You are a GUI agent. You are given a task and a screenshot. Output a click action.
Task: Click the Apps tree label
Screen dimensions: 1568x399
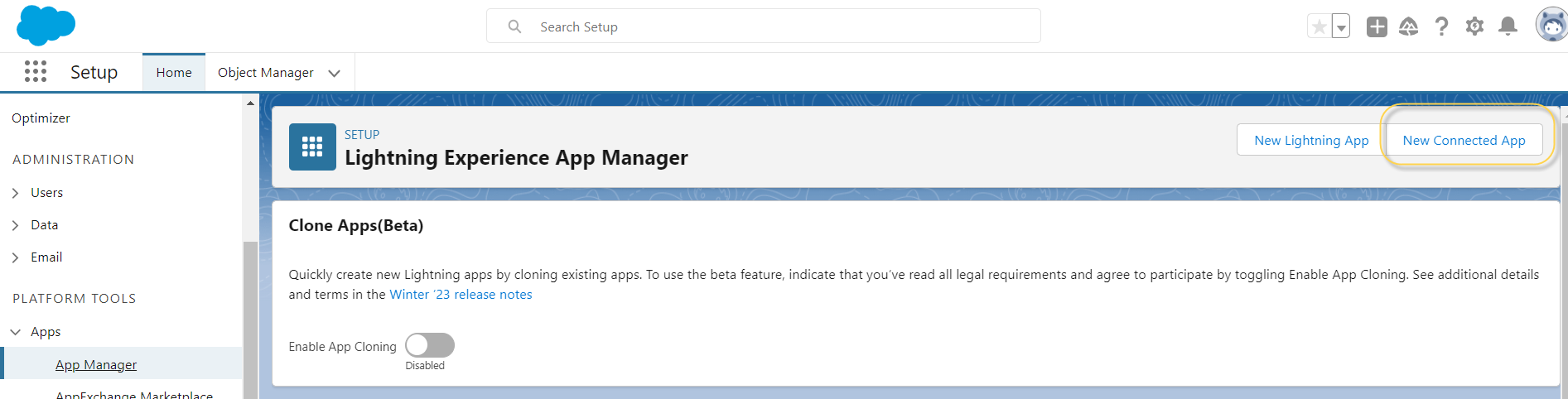[x=46, y=332]
